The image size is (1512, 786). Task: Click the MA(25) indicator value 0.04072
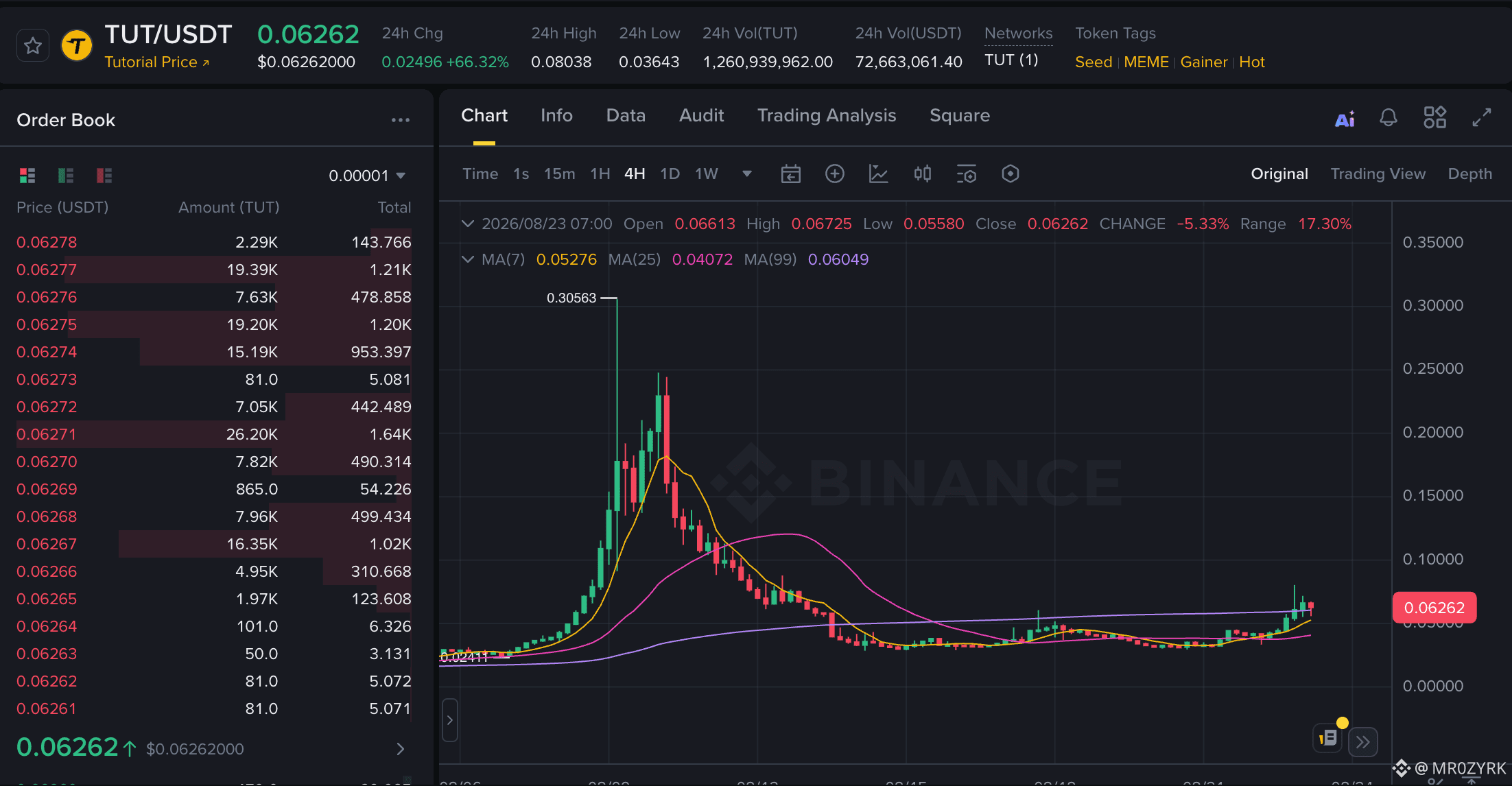[x=702, y=259]
